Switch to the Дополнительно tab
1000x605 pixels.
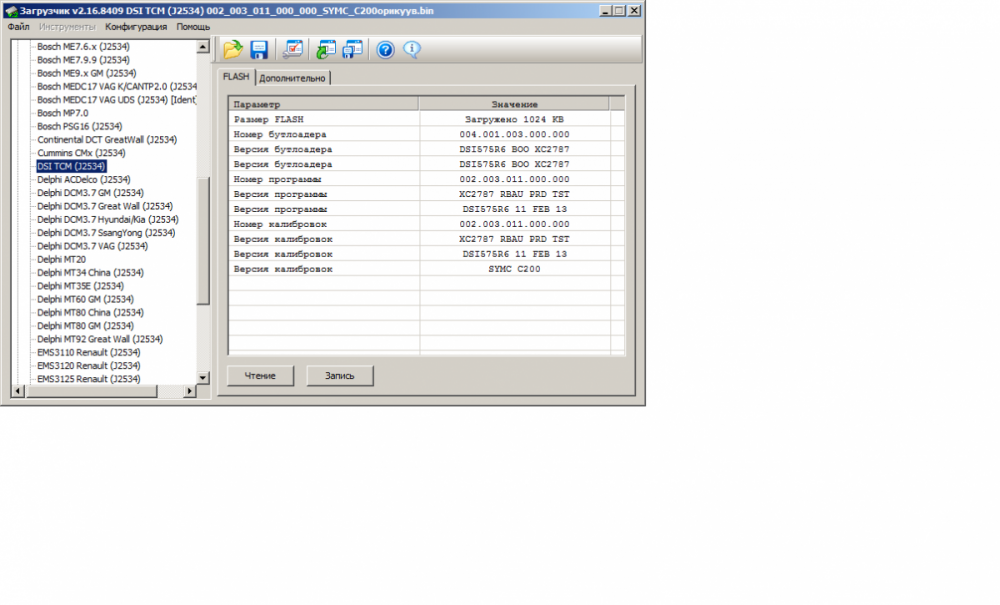pos(292,78)
